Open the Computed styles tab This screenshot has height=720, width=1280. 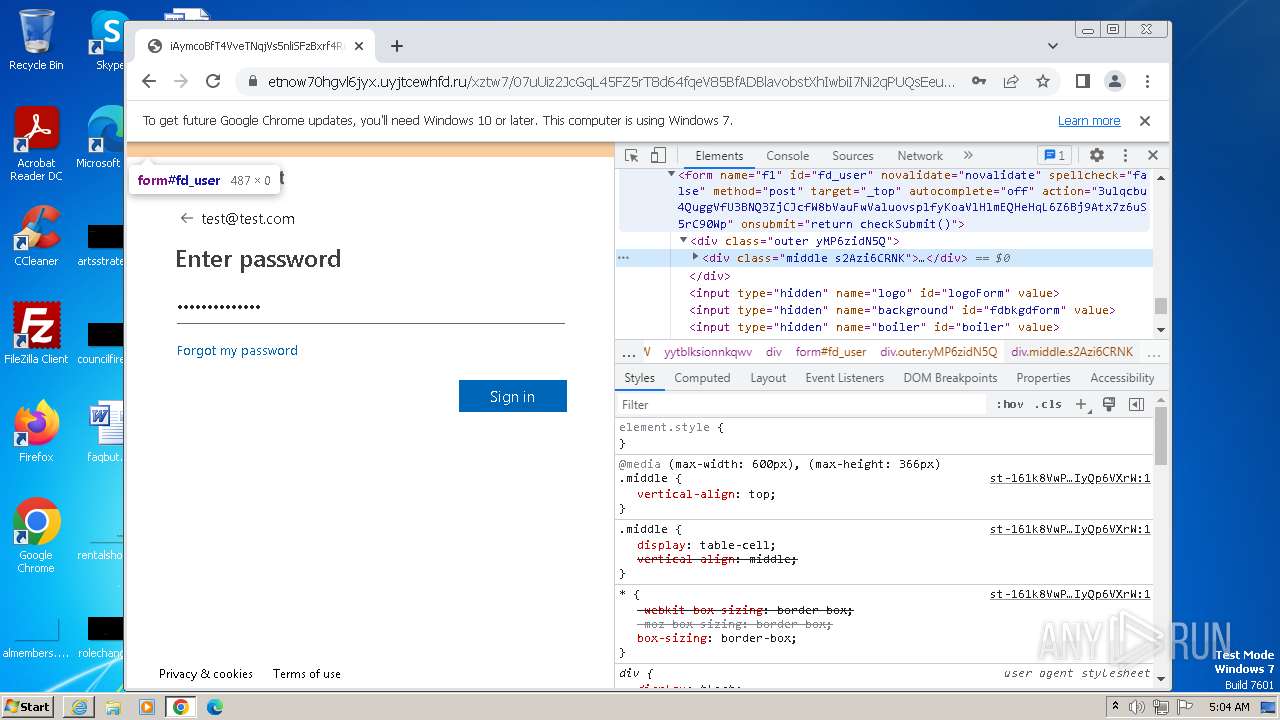[x=702, y=378]
